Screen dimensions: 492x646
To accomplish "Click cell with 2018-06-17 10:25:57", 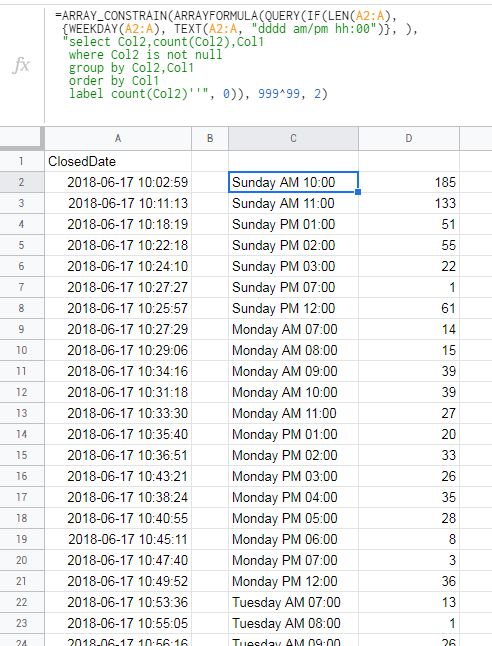I will (x=118, y=308).
